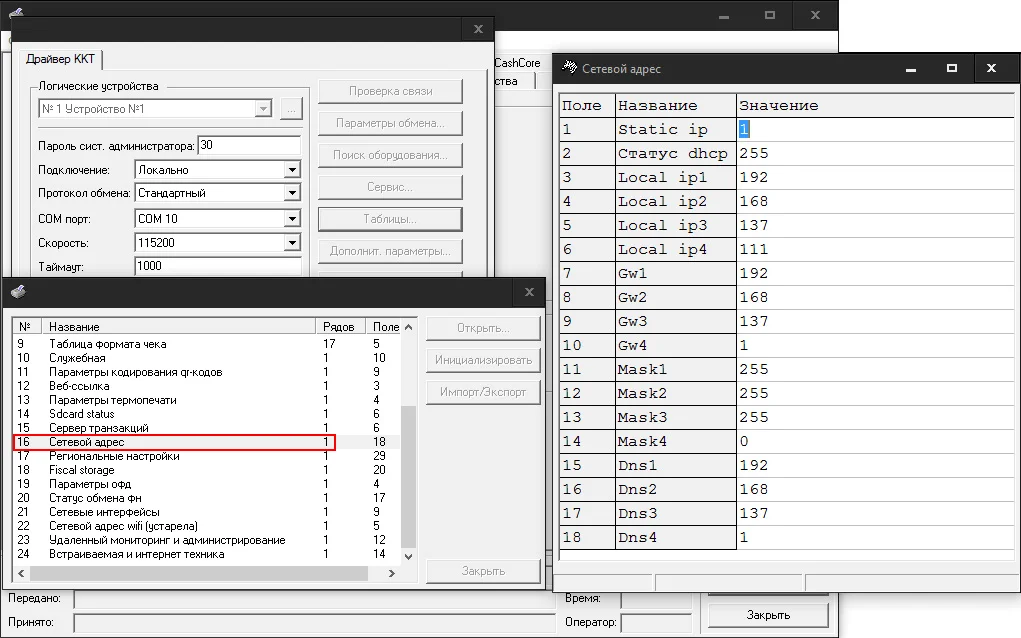
Task: Select row 12 'Веб-ссылка'
Action: click(206, 386)
